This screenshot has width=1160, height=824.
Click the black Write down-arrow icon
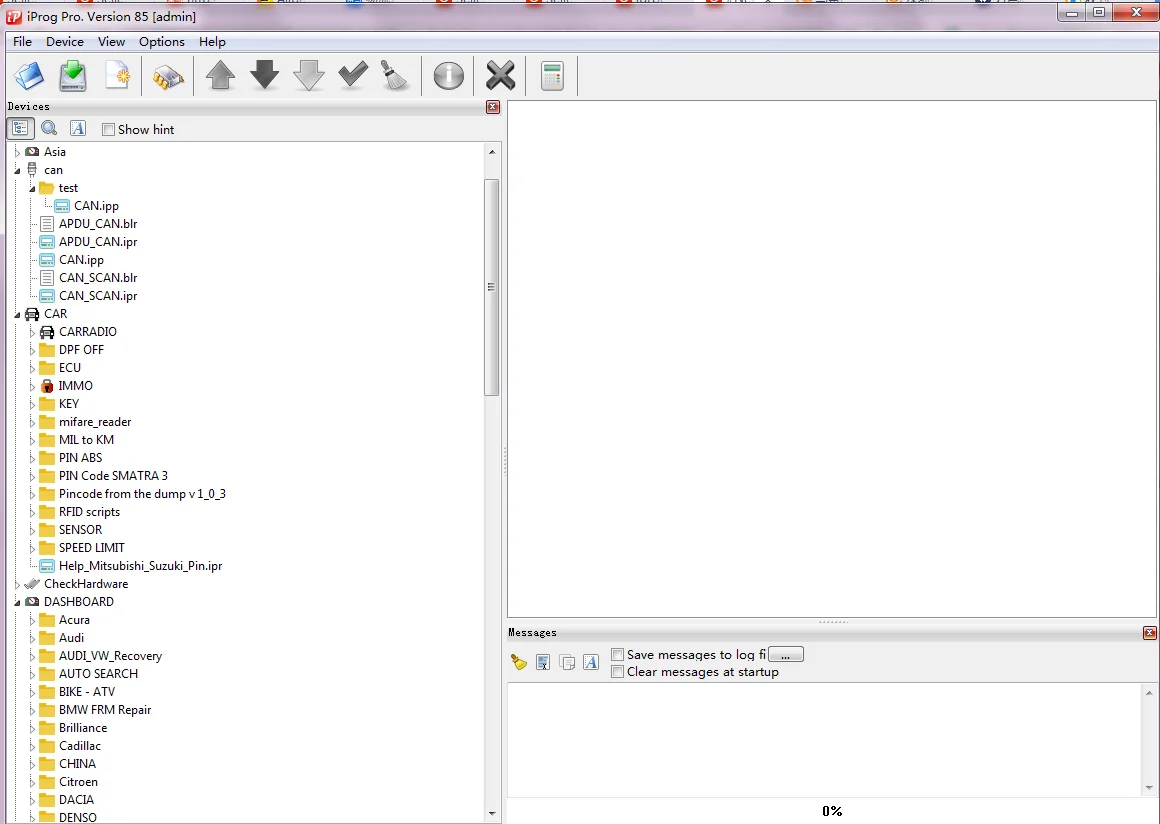tap(264, 75)
